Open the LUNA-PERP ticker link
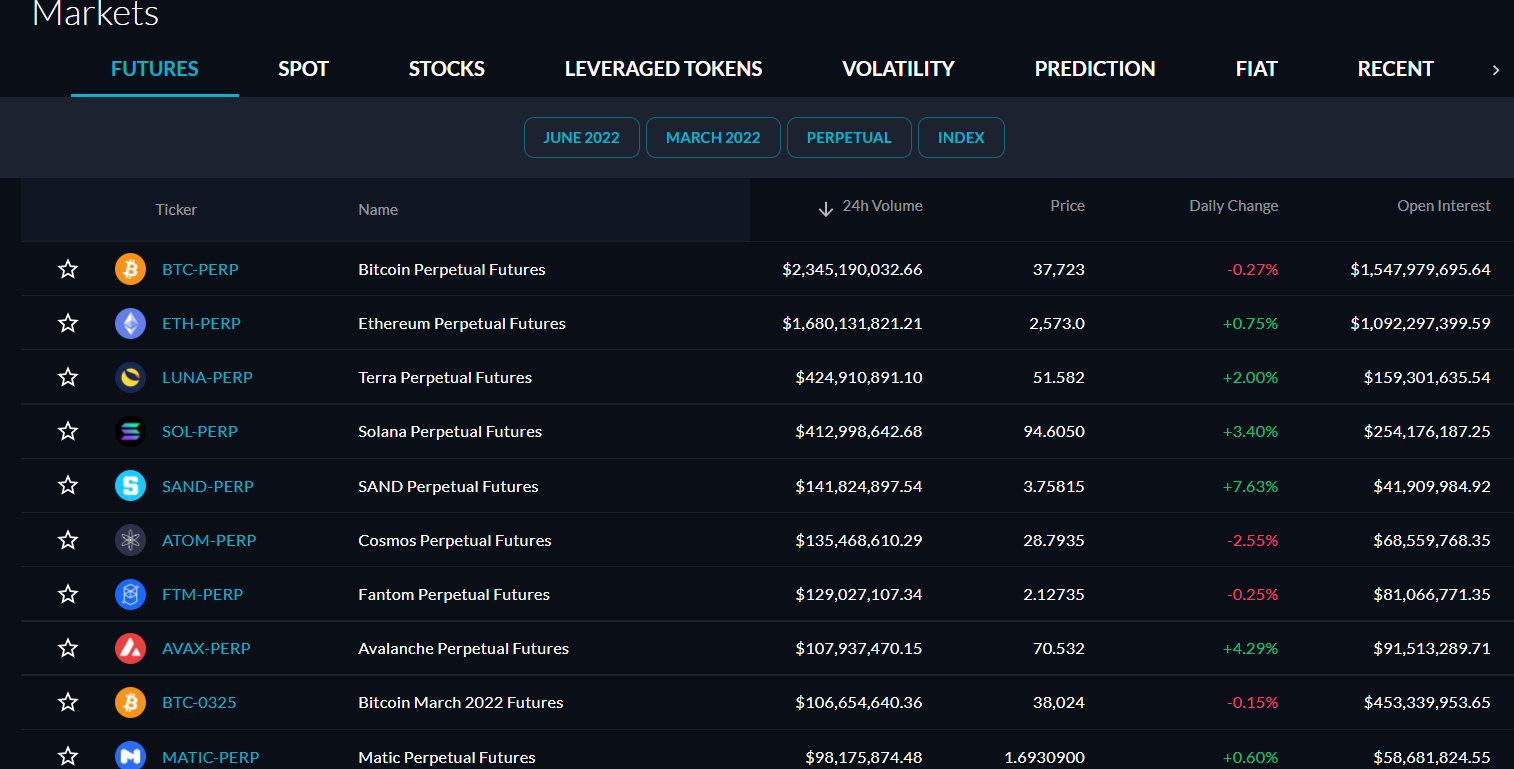The image size is (1514, 769). pos(207,377)
